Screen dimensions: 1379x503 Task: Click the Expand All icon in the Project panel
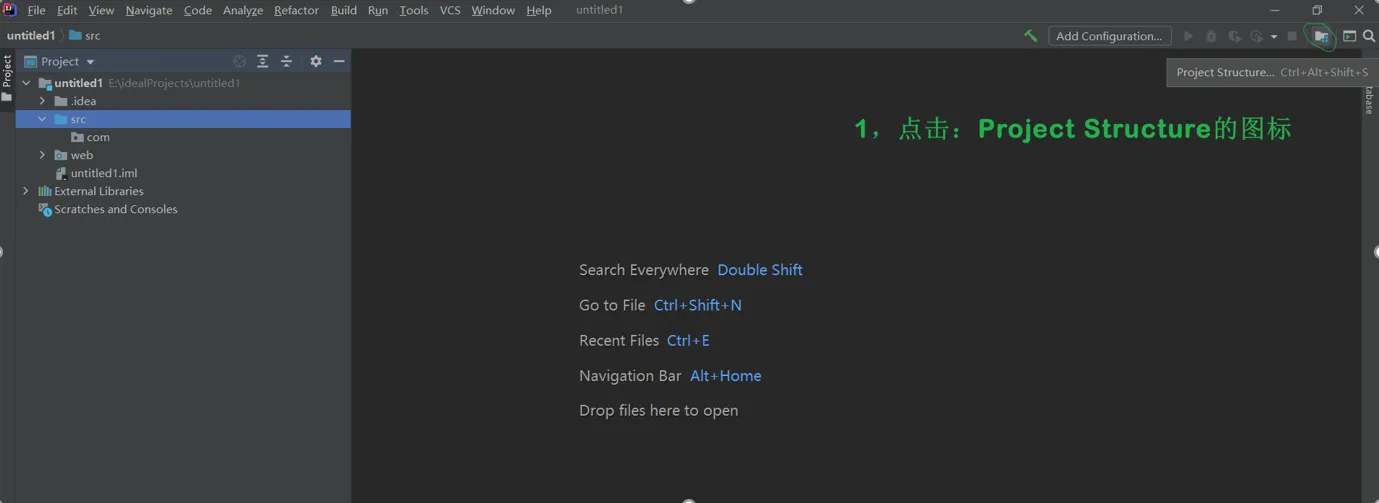(x=263, y=61)
